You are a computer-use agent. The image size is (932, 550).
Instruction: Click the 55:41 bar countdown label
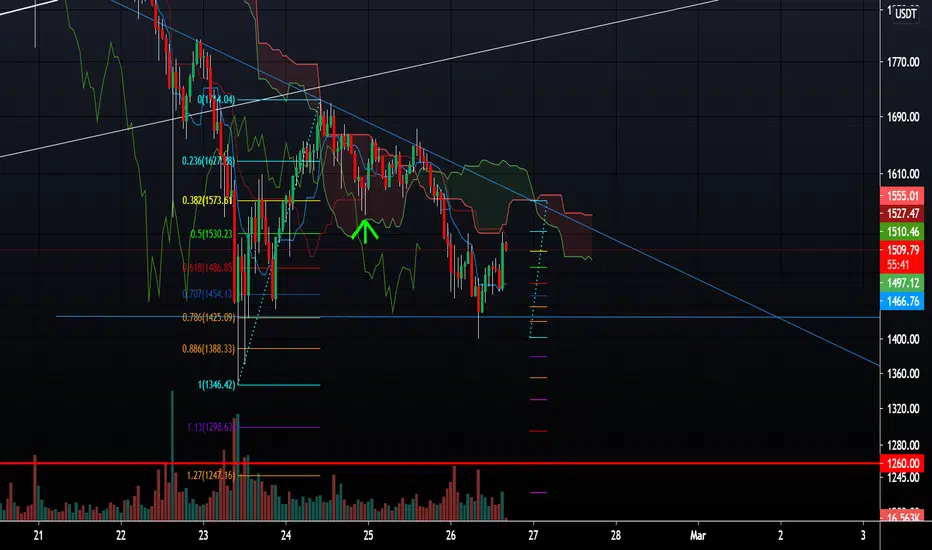click(x=898, y=265)
